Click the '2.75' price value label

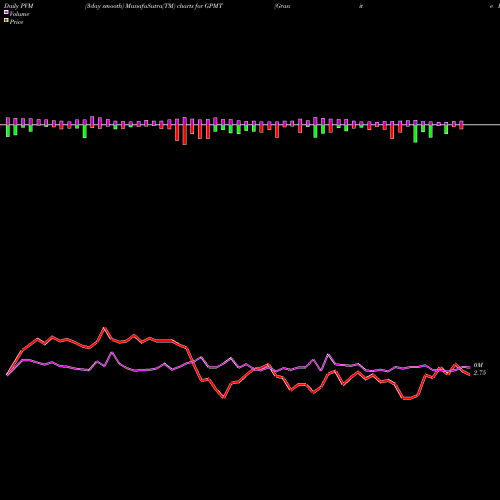click(x=480, y=373)
